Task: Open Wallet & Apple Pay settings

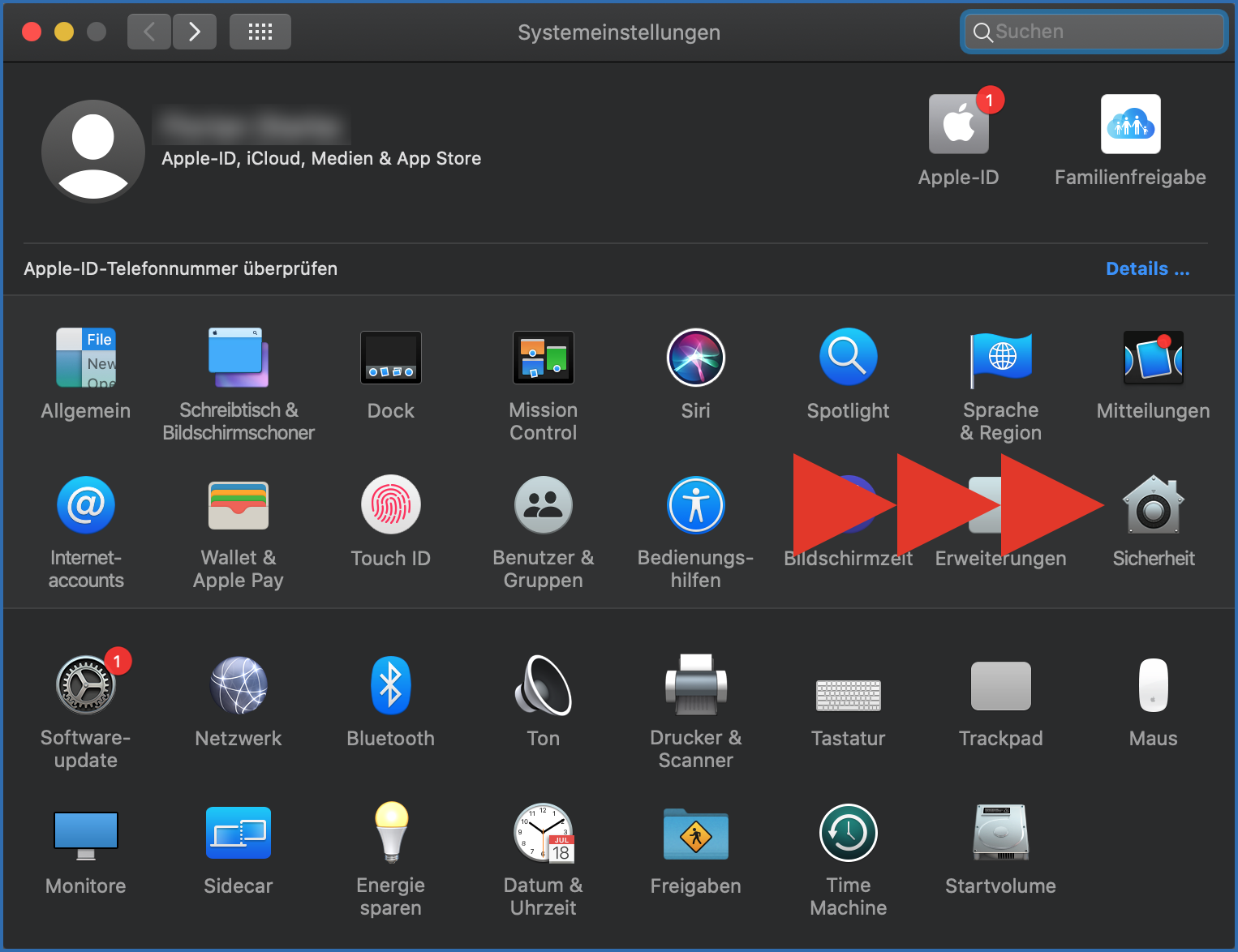Action: [238, 505]
